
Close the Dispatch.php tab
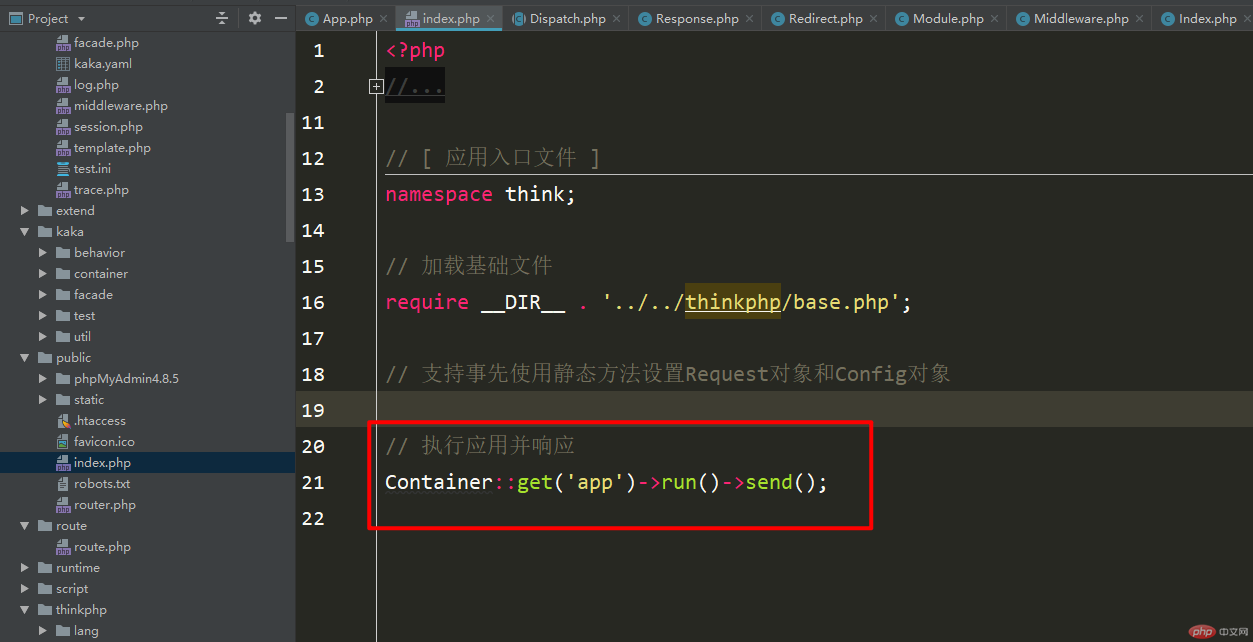click(617, 19)
